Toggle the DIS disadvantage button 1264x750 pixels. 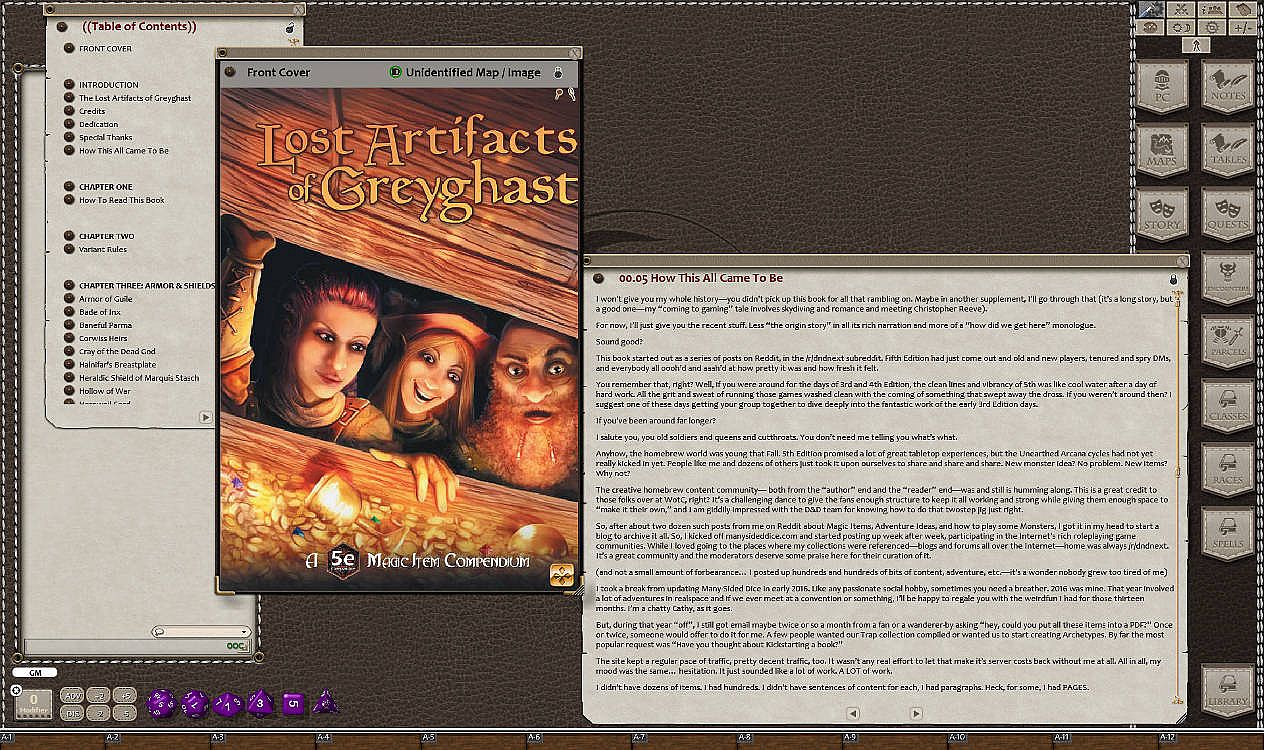click(72, 713)
